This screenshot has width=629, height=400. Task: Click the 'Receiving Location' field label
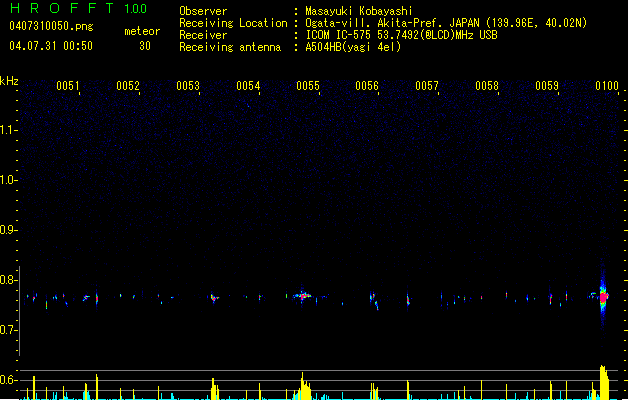(233, 23)
